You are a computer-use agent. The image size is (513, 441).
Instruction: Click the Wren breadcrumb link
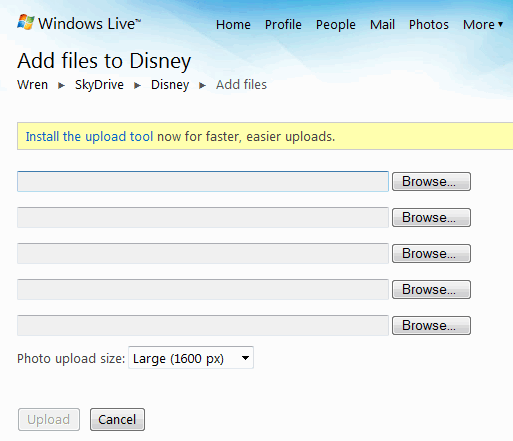pos(33,85)
